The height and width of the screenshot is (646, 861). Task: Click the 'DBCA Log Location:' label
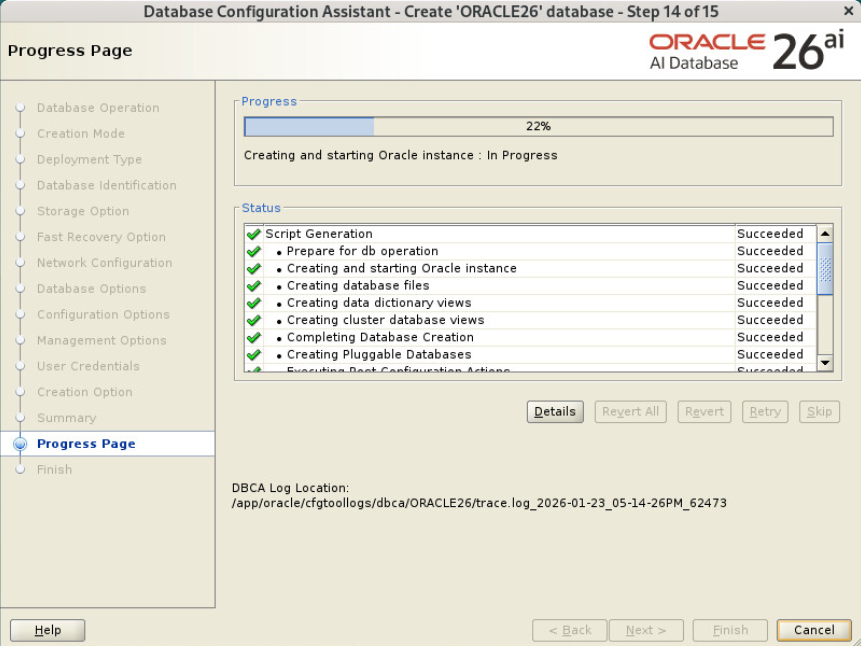[290, 488]
